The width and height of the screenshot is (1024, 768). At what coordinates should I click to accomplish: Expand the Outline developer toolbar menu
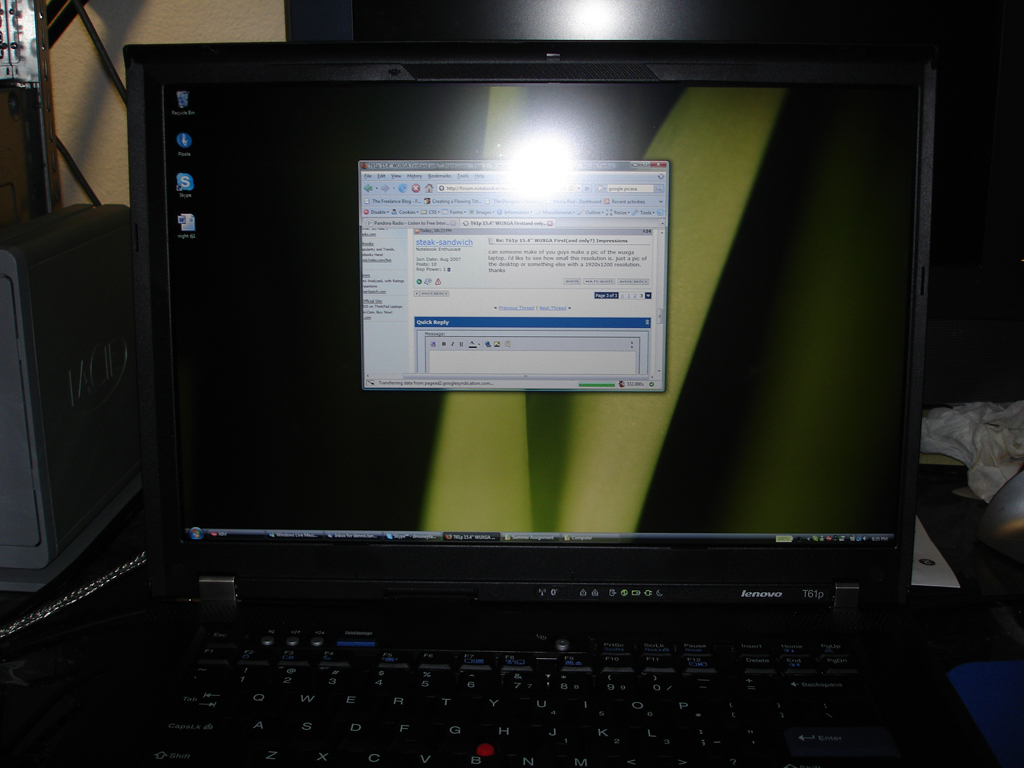tap(590, 212)
